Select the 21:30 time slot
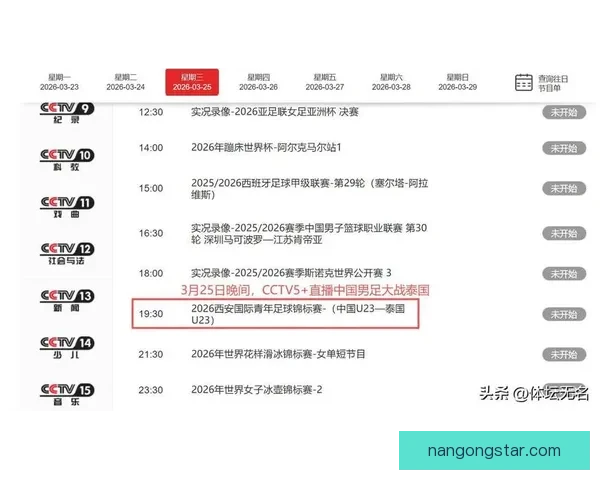Screen dimensions: 600x480 151,355
